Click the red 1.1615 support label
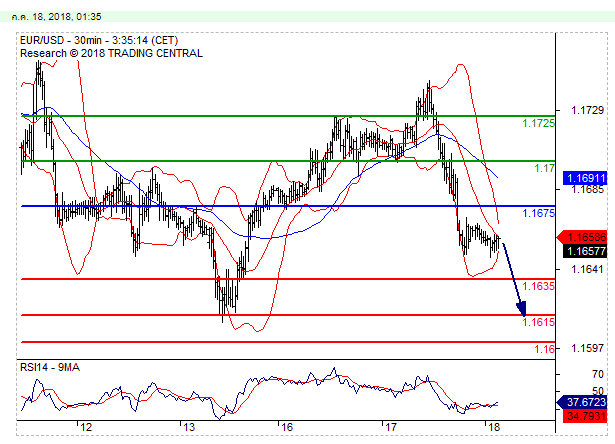615x444 pixels. 539,322
